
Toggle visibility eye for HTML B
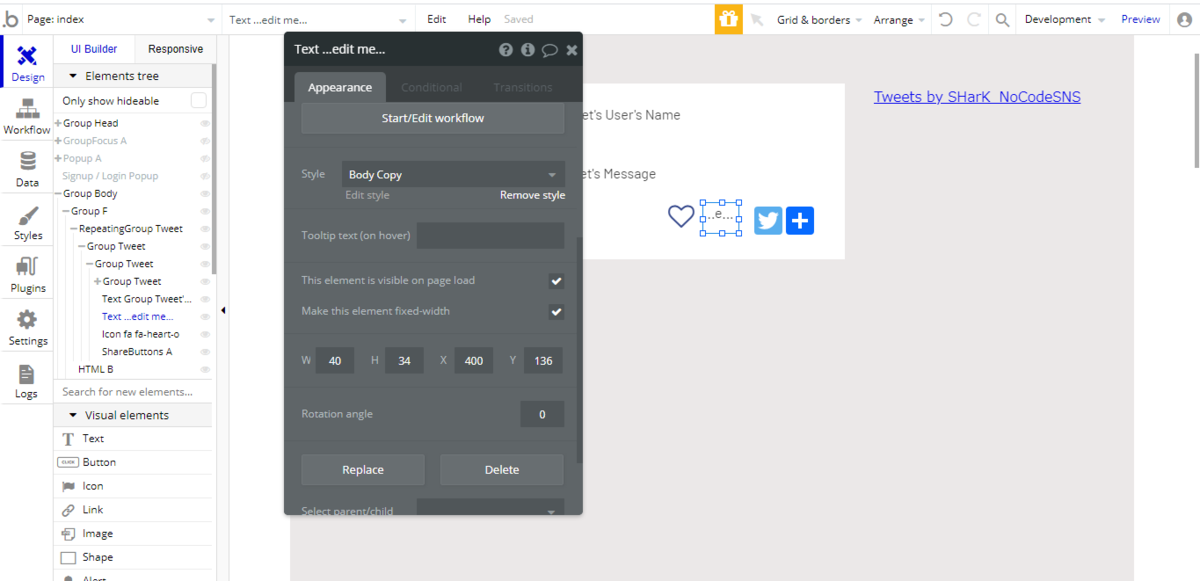205,369
